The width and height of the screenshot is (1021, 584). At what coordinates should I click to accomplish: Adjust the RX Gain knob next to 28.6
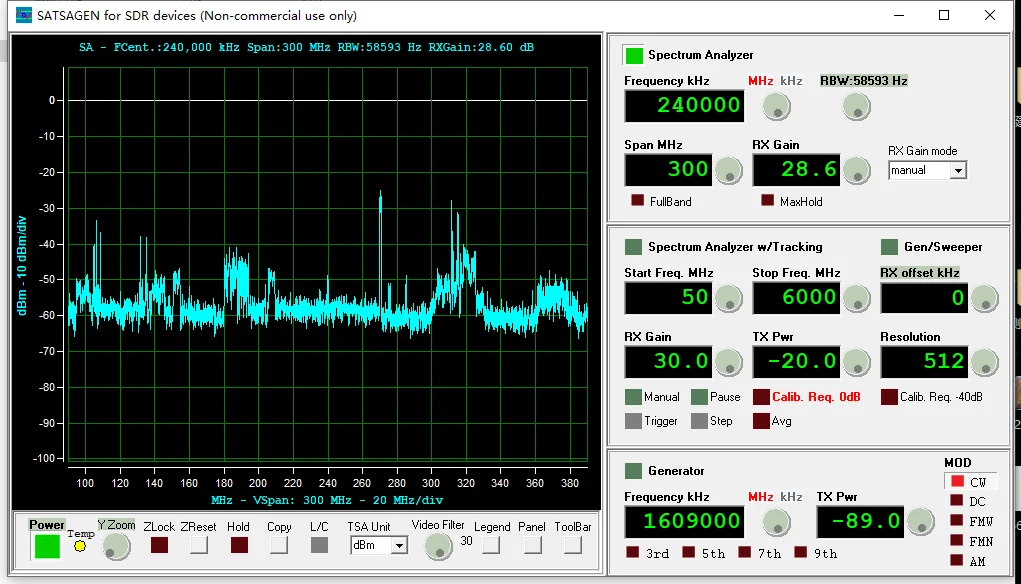(857, 170)
